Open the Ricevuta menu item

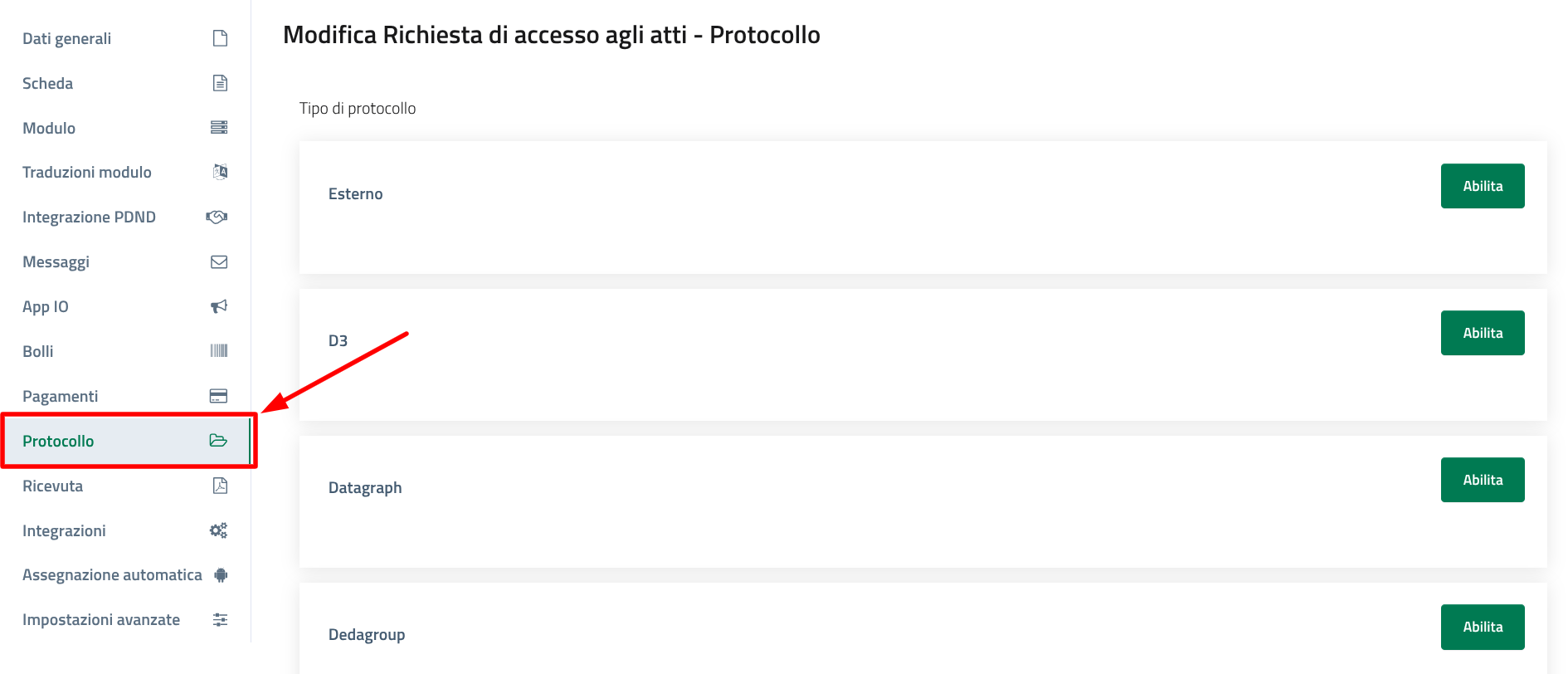pos(53,486)
